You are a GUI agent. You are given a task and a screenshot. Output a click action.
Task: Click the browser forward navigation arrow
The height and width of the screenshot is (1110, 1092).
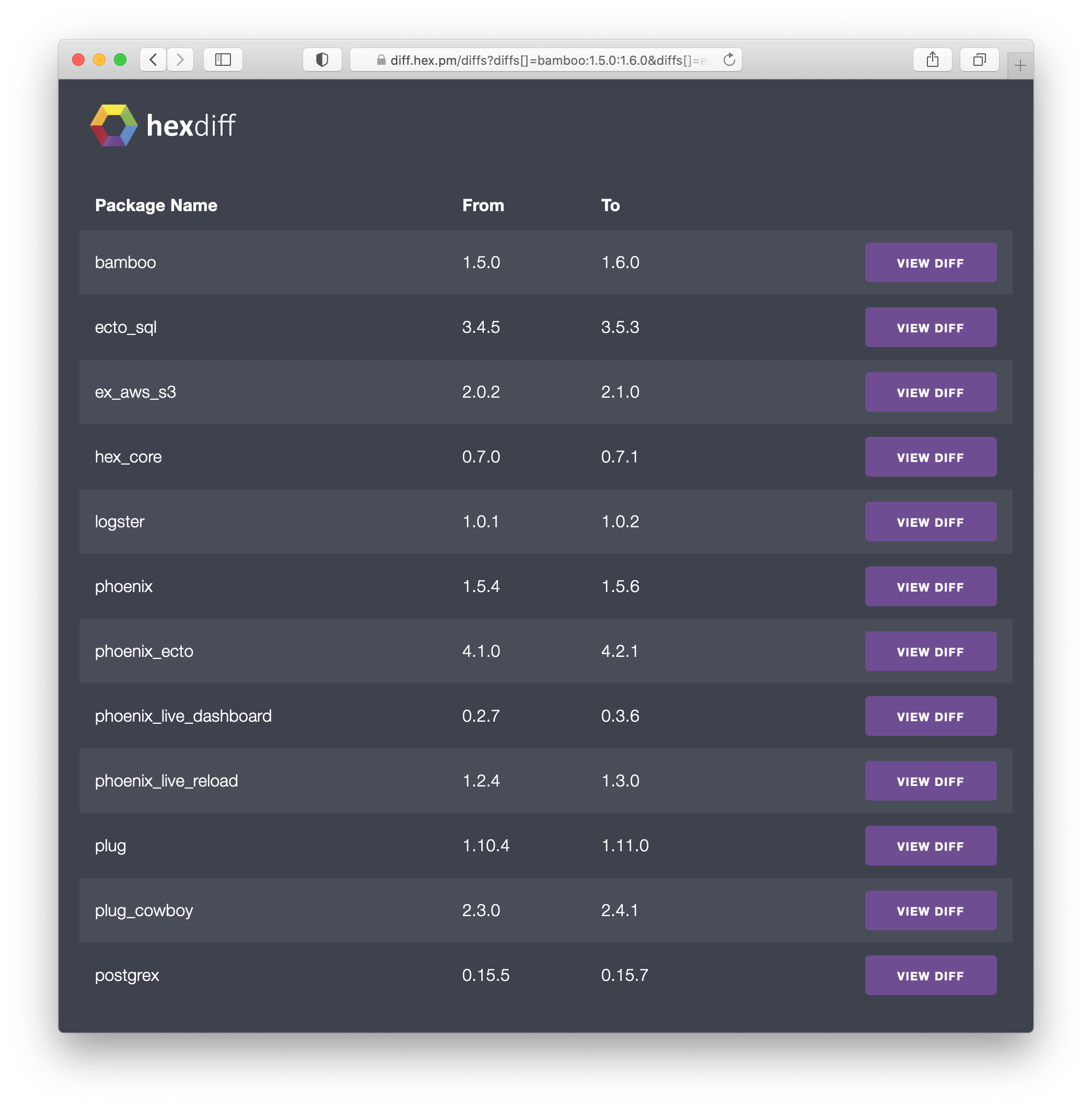pos(181,59)
